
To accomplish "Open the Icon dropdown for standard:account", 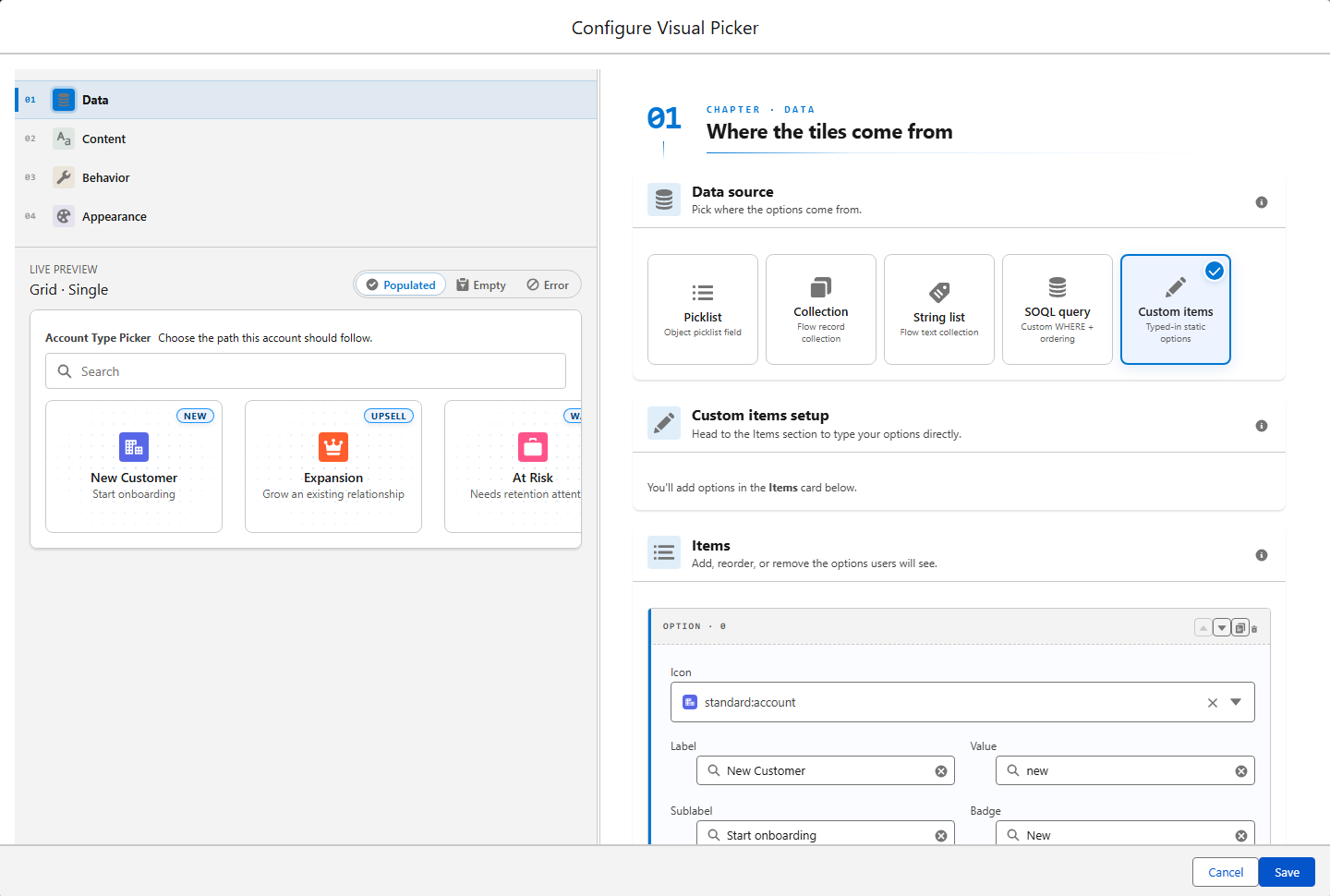I will pyautogui.click(x=1236, y=702).
